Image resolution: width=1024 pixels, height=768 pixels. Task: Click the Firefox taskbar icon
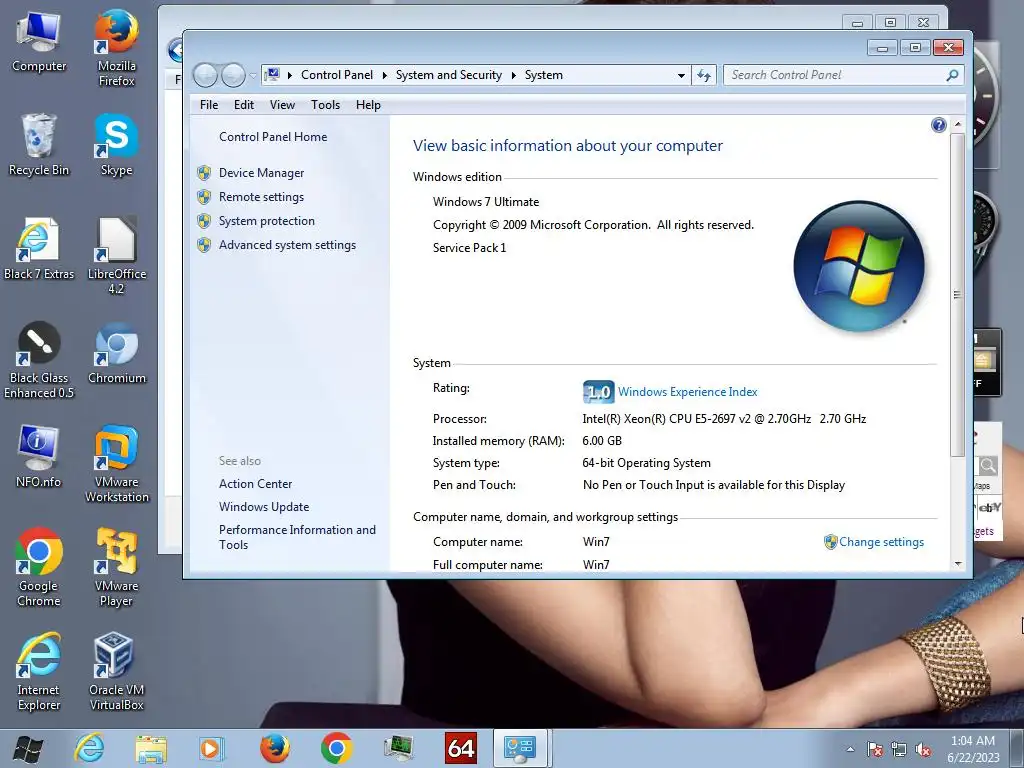click(274, 748)
